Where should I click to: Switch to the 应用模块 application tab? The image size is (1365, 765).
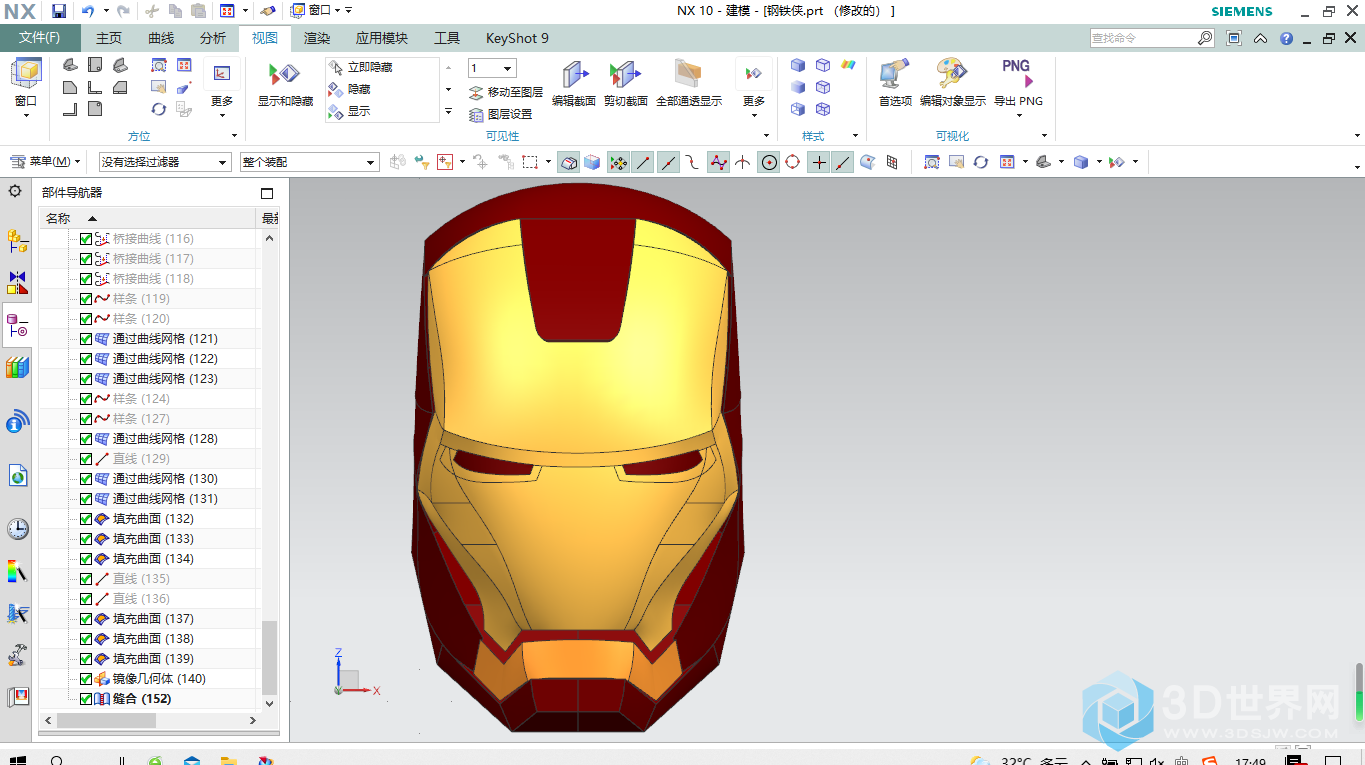382,38
